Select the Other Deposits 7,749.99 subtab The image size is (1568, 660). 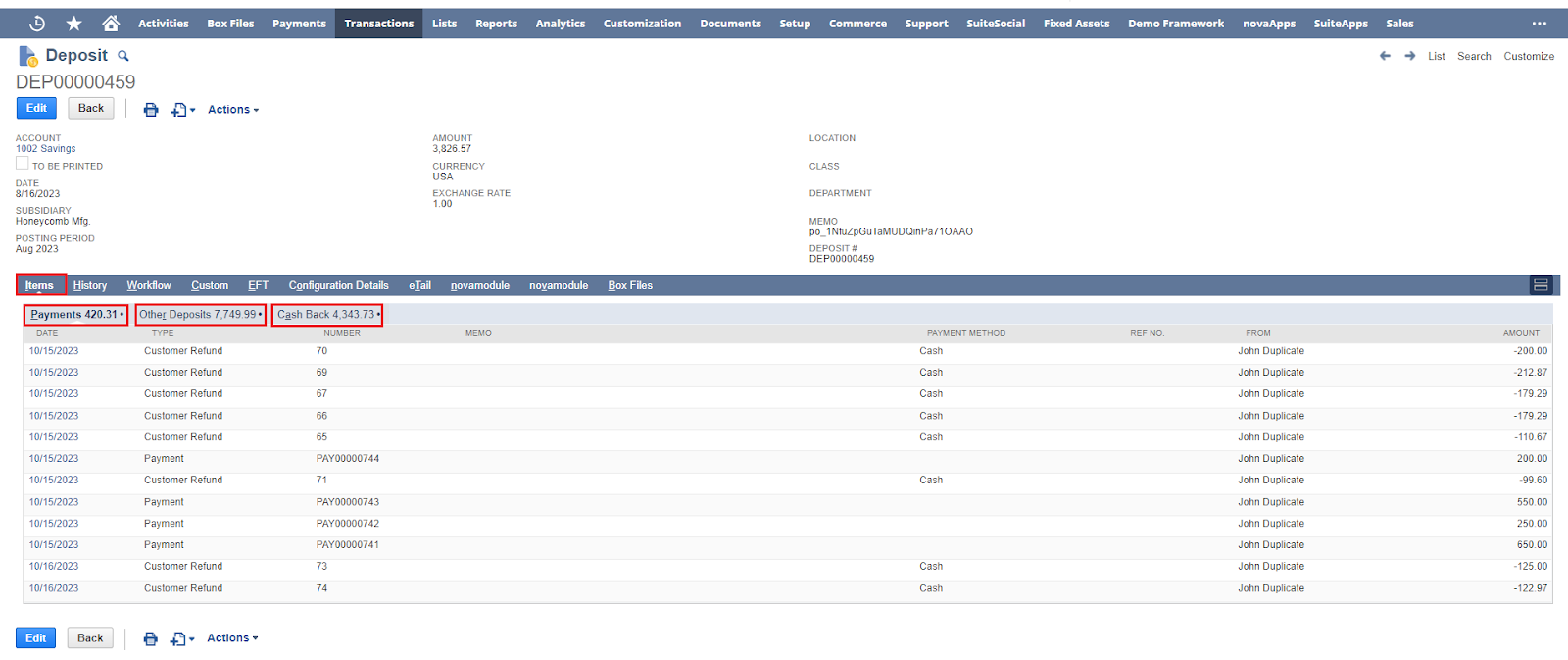click(x=200, y=315)
